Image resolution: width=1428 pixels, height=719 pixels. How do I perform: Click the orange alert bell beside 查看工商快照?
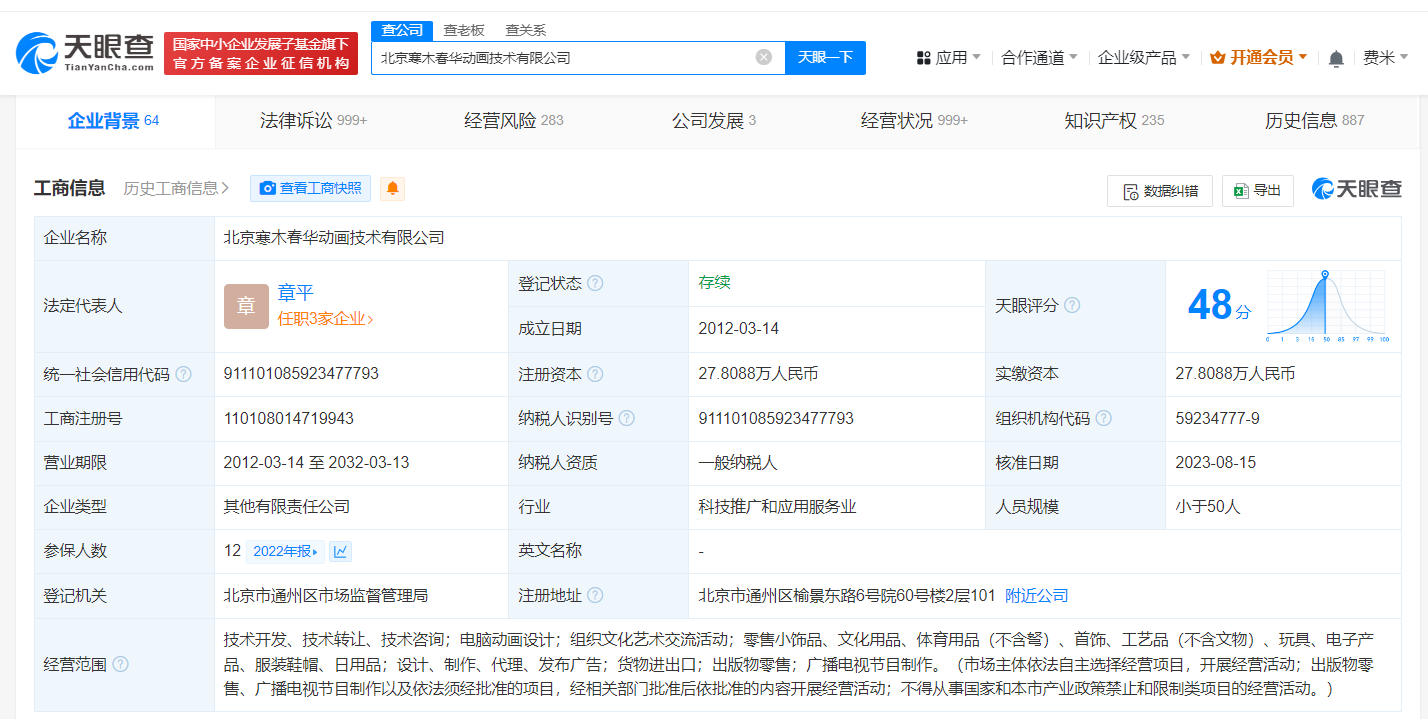point(391,188)
